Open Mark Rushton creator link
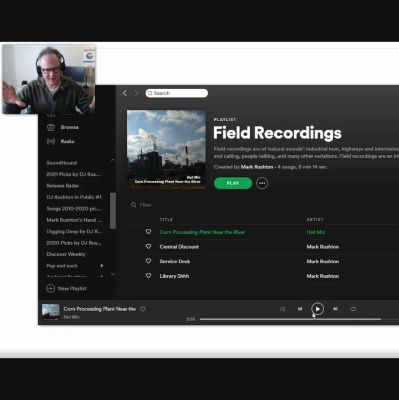The image size is (399, 400). (257, 167)
